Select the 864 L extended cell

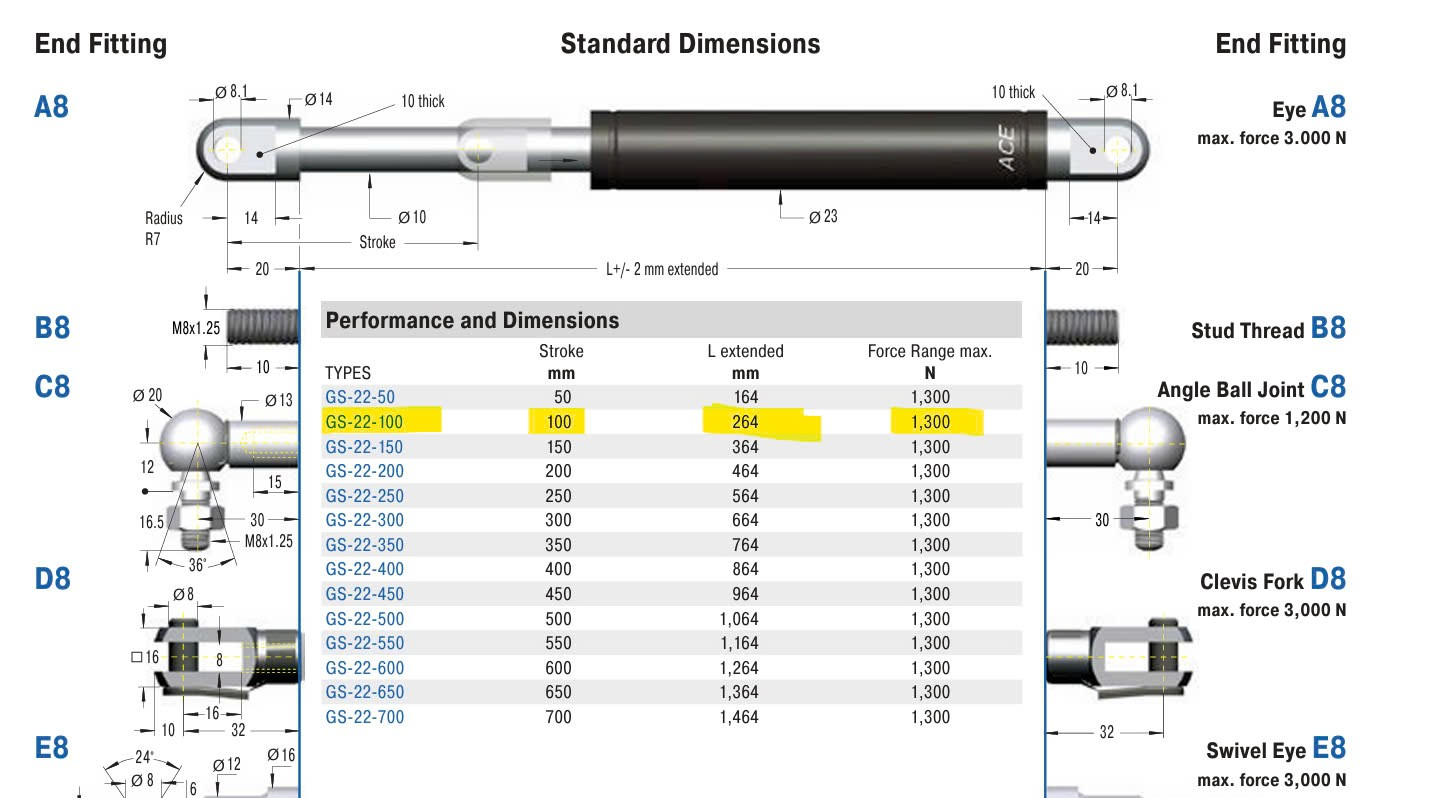click(x=745, y=569)
